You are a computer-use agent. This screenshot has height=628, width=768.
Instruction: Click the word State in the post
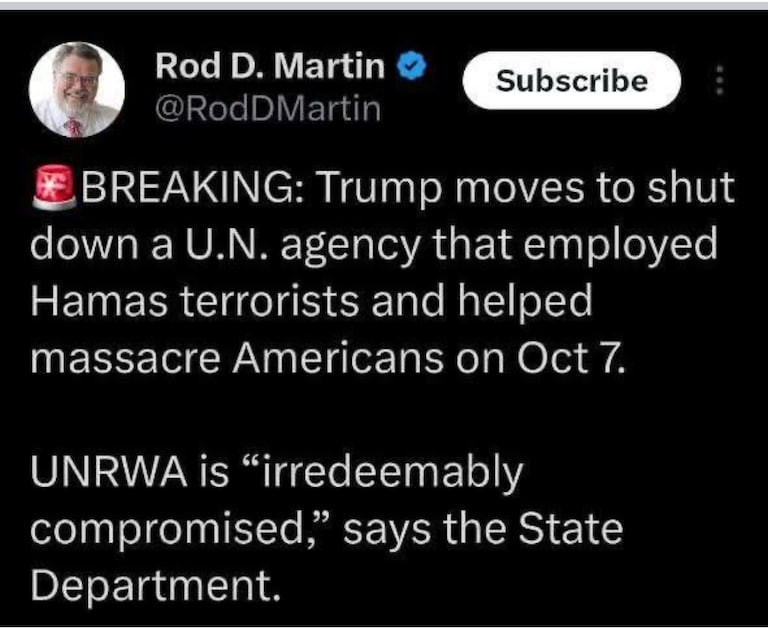(570, 528)
